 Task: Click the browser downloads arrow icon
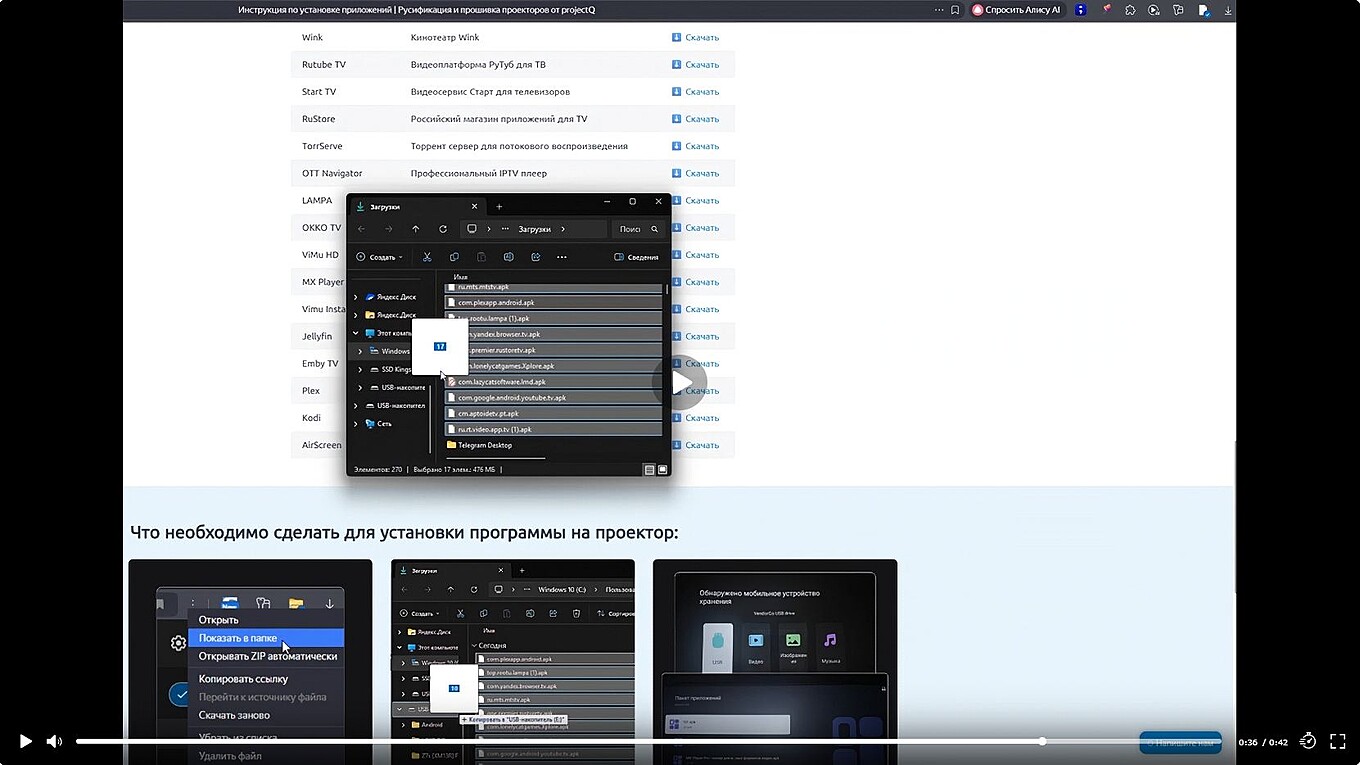(x=1228, y=10)
